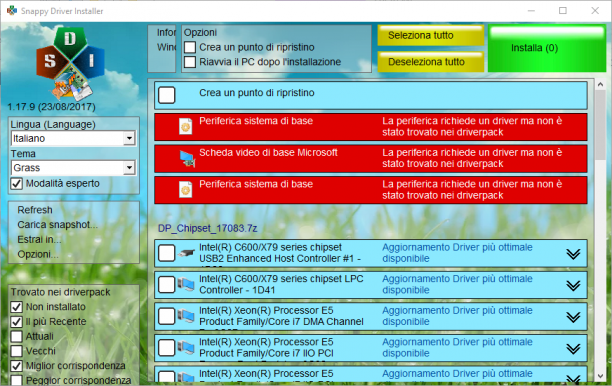Click the partially hidden Infor system panel
612x386 pixels.
[162, 49]
